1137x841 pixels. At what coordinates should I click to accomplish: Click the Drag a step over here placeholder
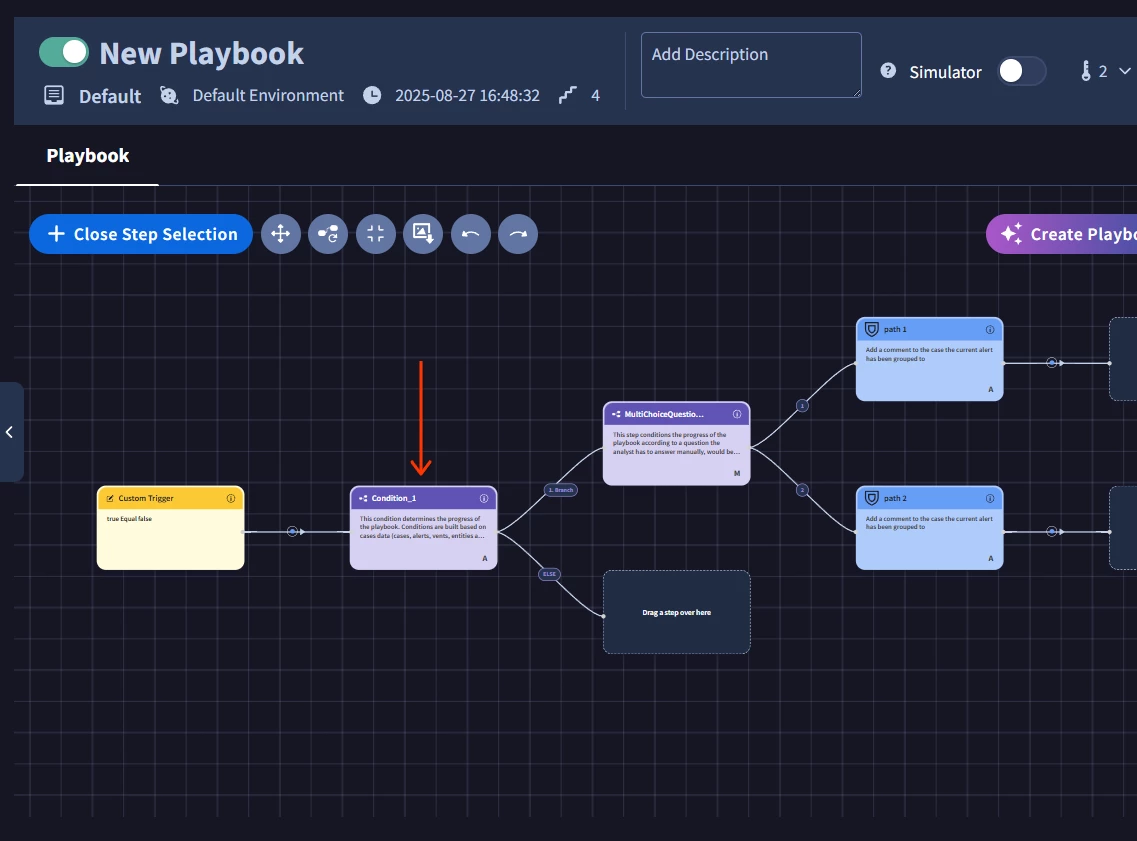tap(677, 612)
